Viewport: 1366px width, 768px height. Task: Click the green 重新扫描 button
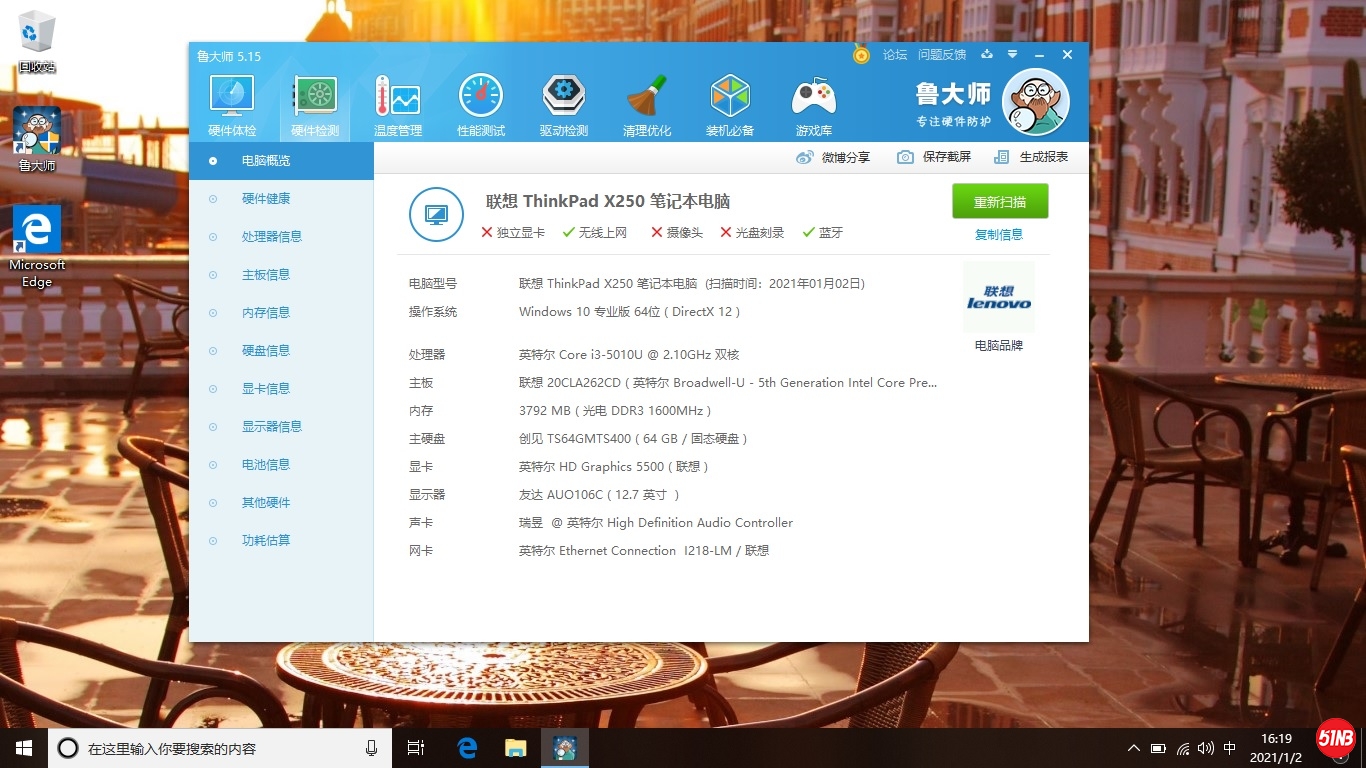tap(1000, 201)
